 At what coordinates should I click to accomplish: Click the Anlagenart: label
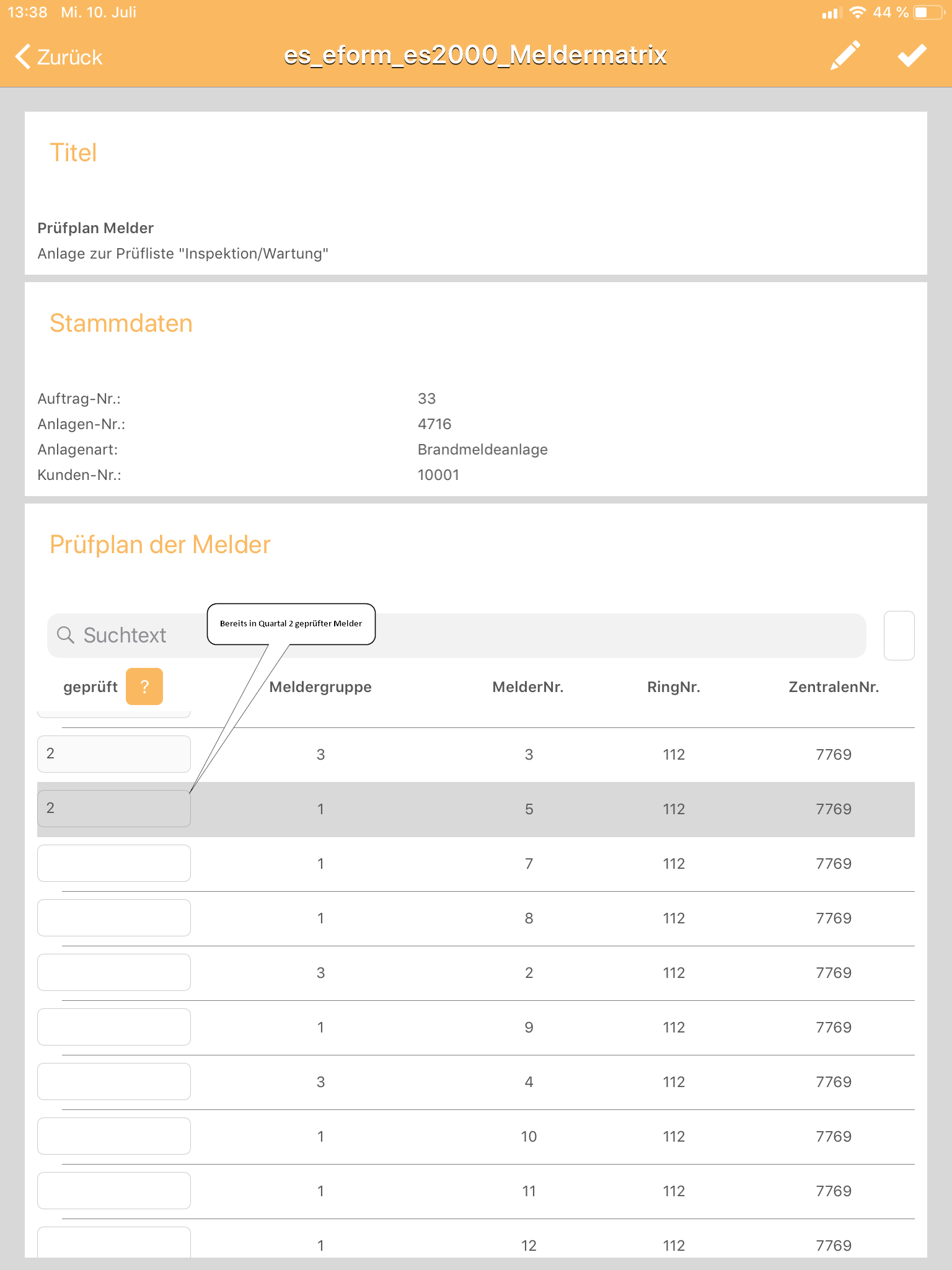point(77,450)
